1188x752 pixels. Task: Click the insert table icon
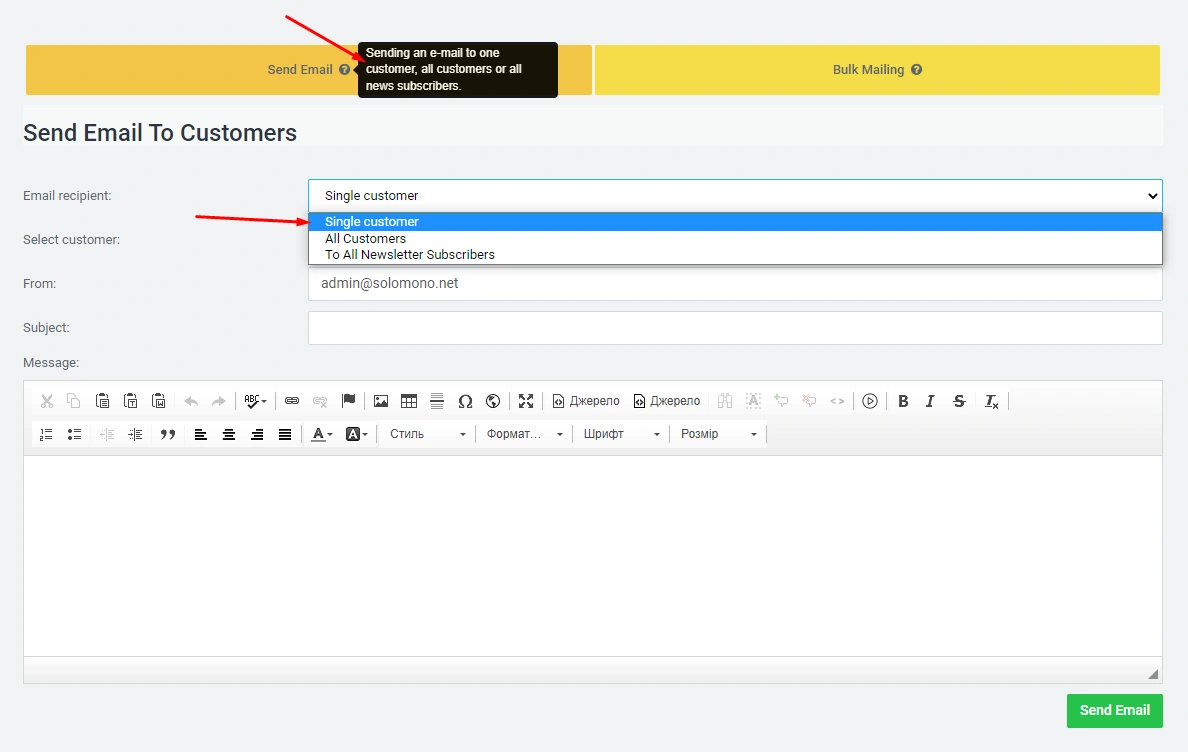click(x=409, y=401)
